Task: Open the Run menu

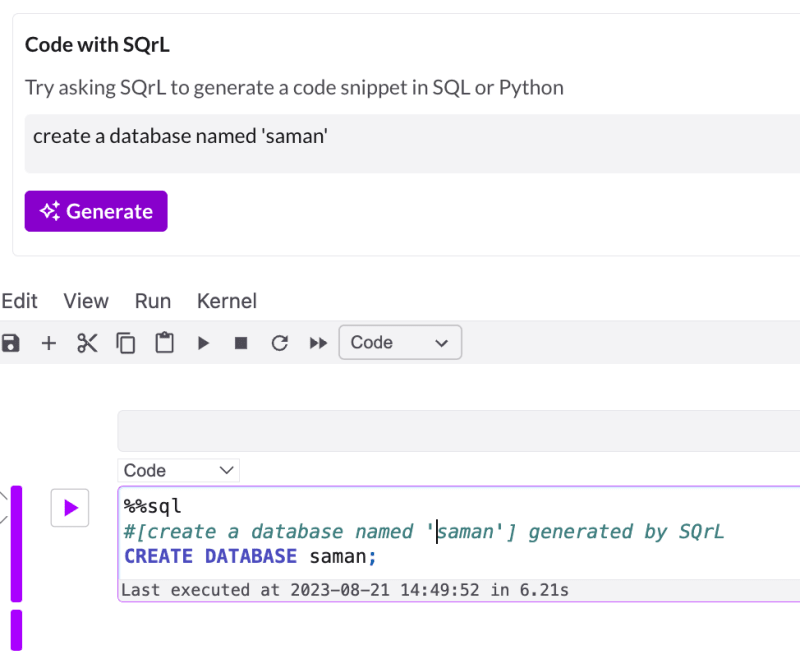Action: coord(153,301)
